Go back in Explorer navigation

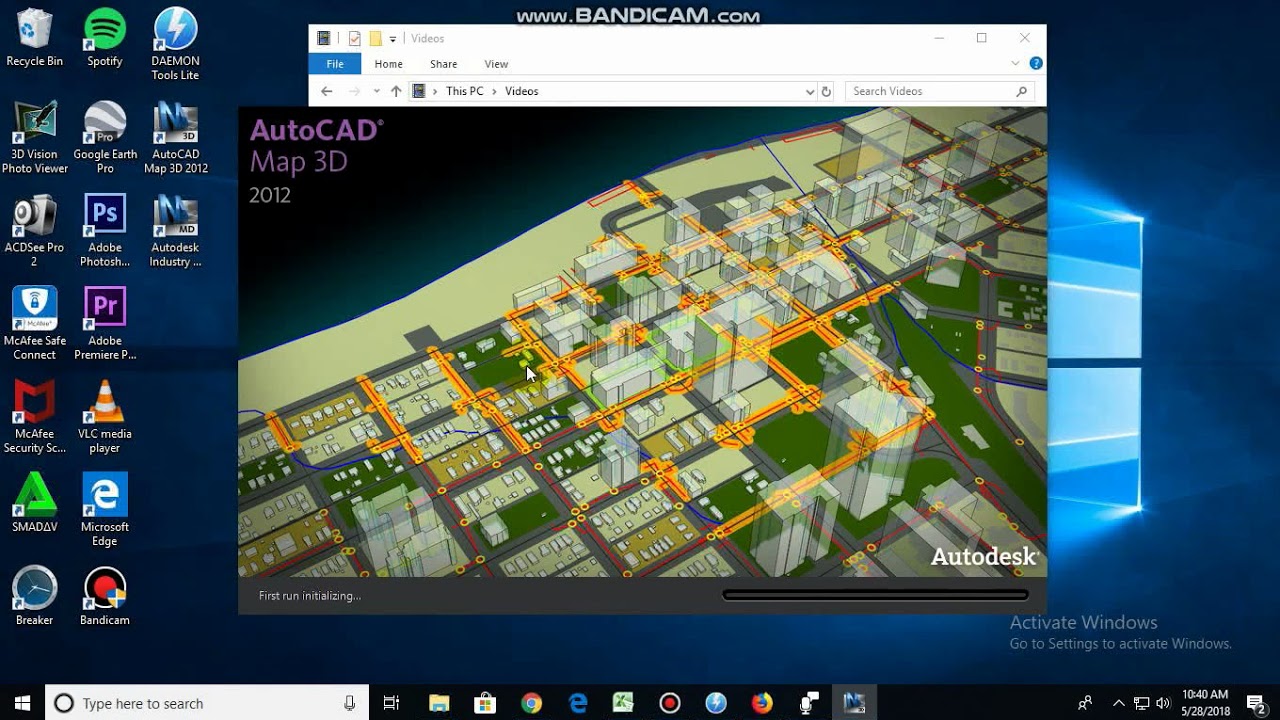click(x=326, y=91)
